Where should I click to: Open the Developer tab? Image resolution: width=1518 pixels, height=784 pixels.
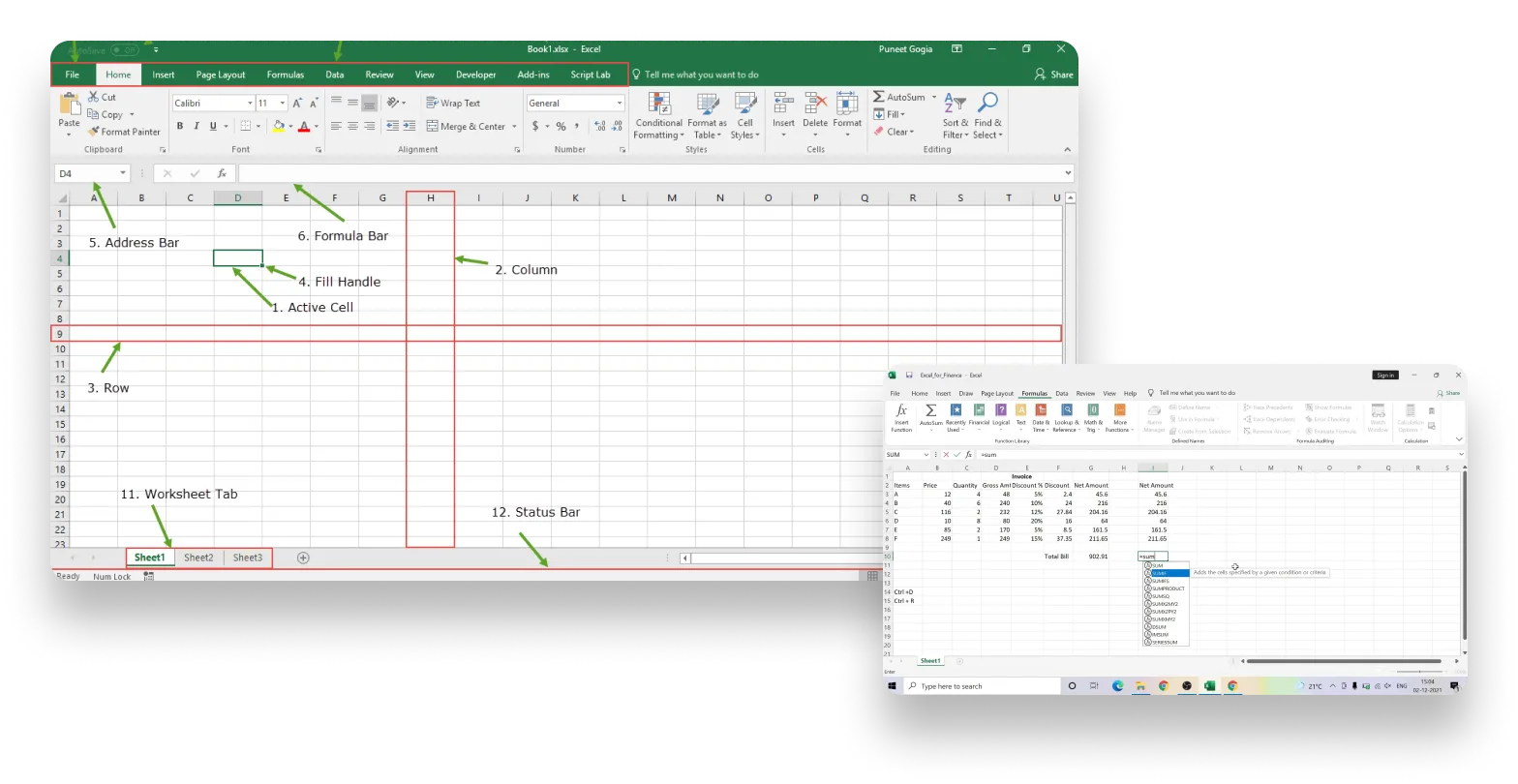[476, 75]
